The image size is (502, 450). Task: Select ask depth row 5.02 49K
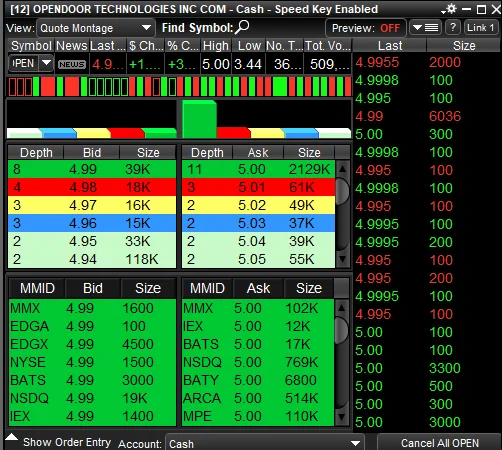258,205
